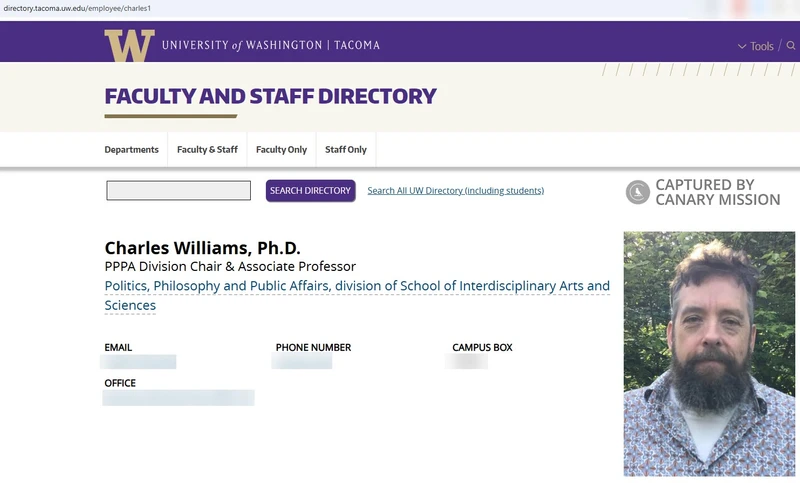The height and width of the screenshot is (483, 800).
Task: Switch to the Staff Only tab
Action: click(346, 149)
